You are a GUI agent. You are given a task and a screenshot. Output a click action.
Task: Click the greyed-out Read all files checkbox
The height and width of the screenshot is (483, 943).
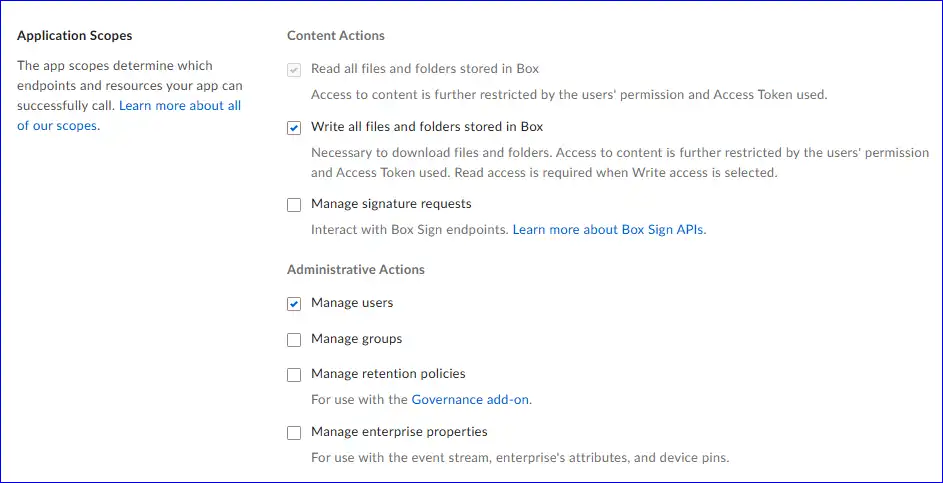pos(294,70)
